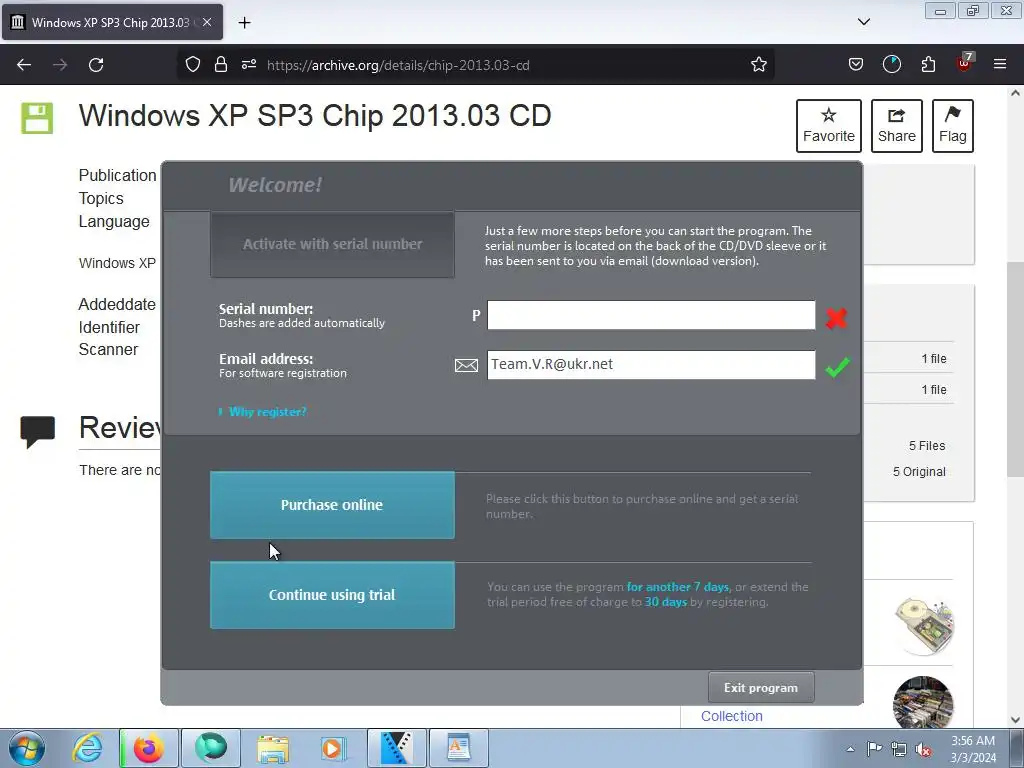Open the uBlock Origin extension icon

click(x=965, y=63)
